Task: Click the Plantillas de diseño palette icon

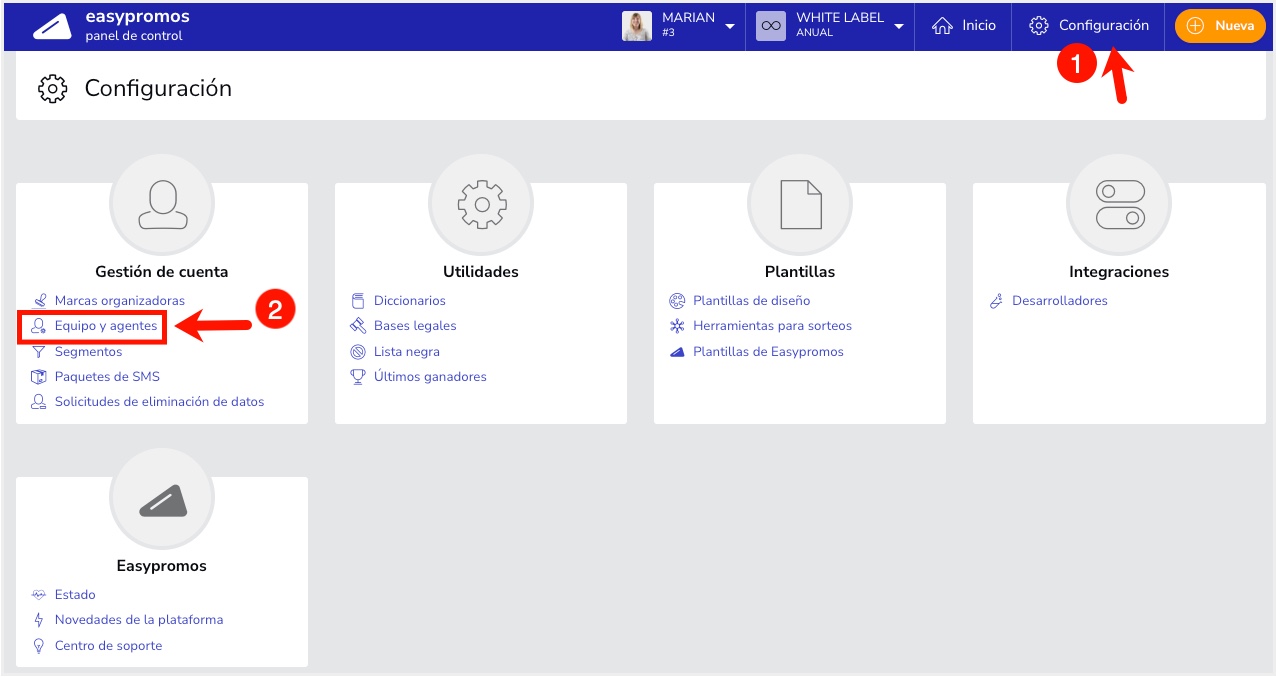Action: 677,301
